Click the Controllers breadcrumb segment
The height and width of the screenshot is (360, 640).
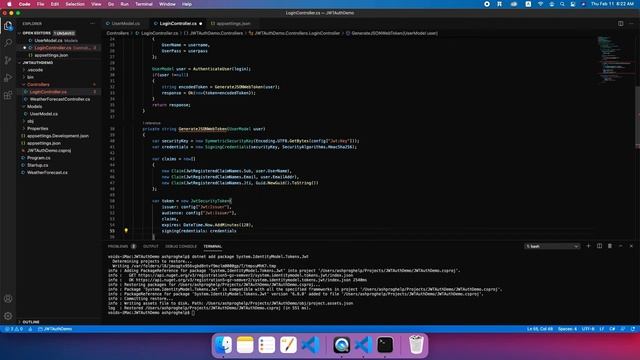tap(118, 33)
